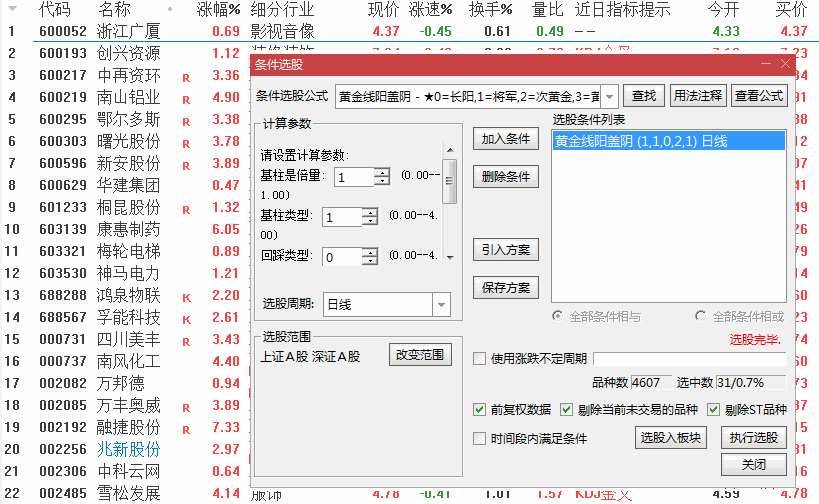Image resolution: width=819 pixels, height=504 pixels.
Task: Sort by 涨幅% column header
Action: point(218,9)
